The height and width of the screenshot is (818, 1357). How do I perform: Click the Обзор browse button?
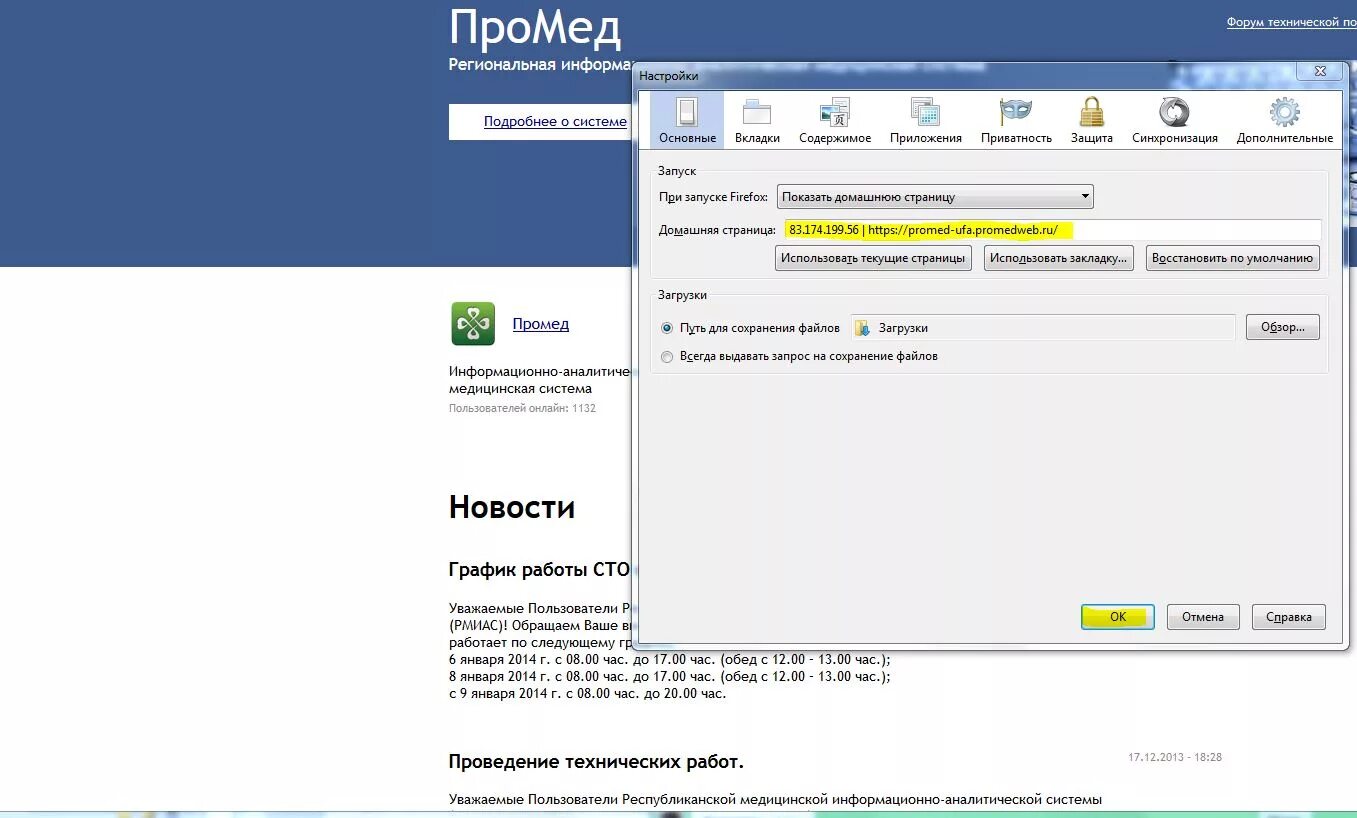click(x=1283, y=327)
